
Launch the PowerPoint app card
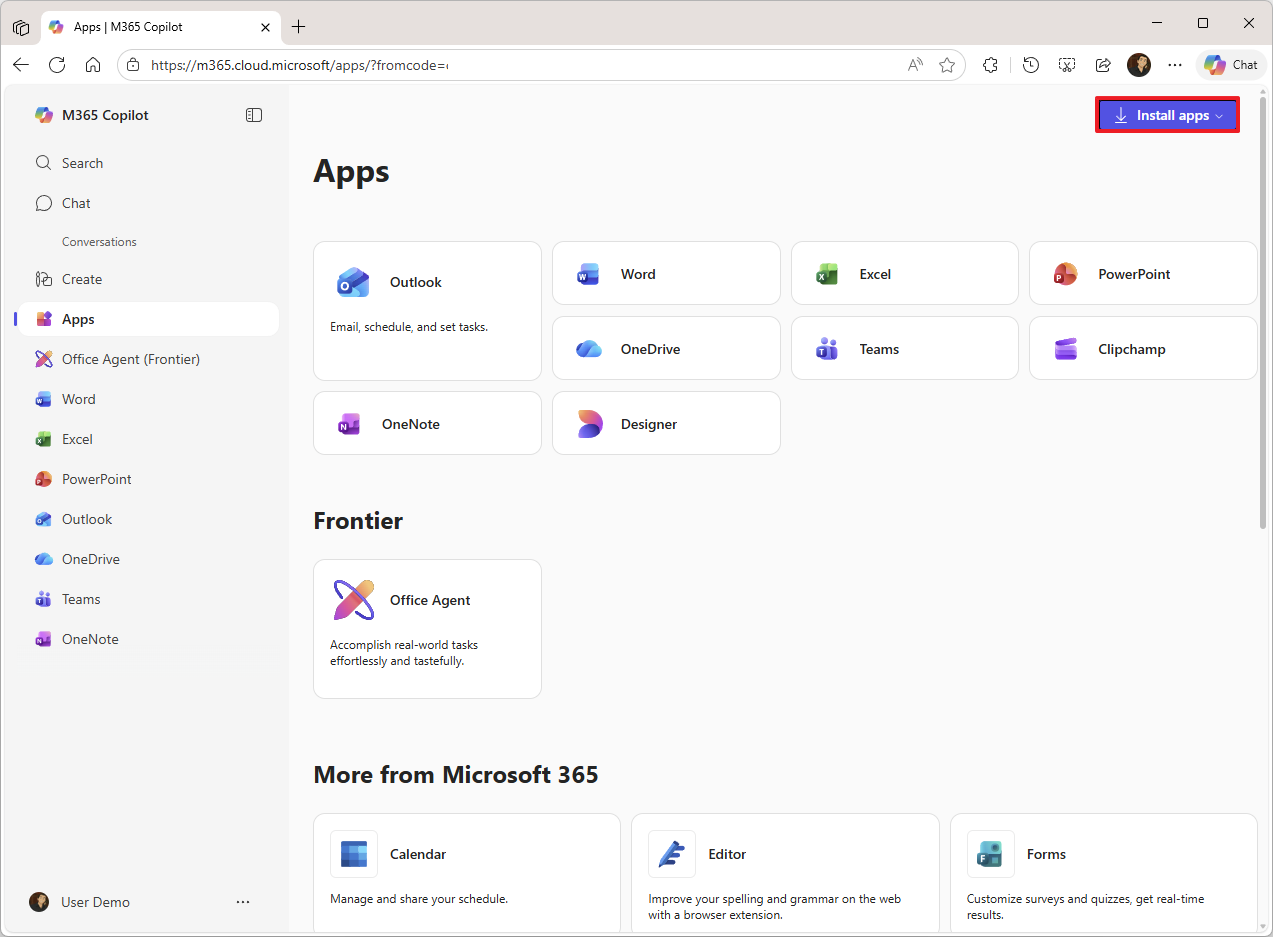pos(1141,273)
